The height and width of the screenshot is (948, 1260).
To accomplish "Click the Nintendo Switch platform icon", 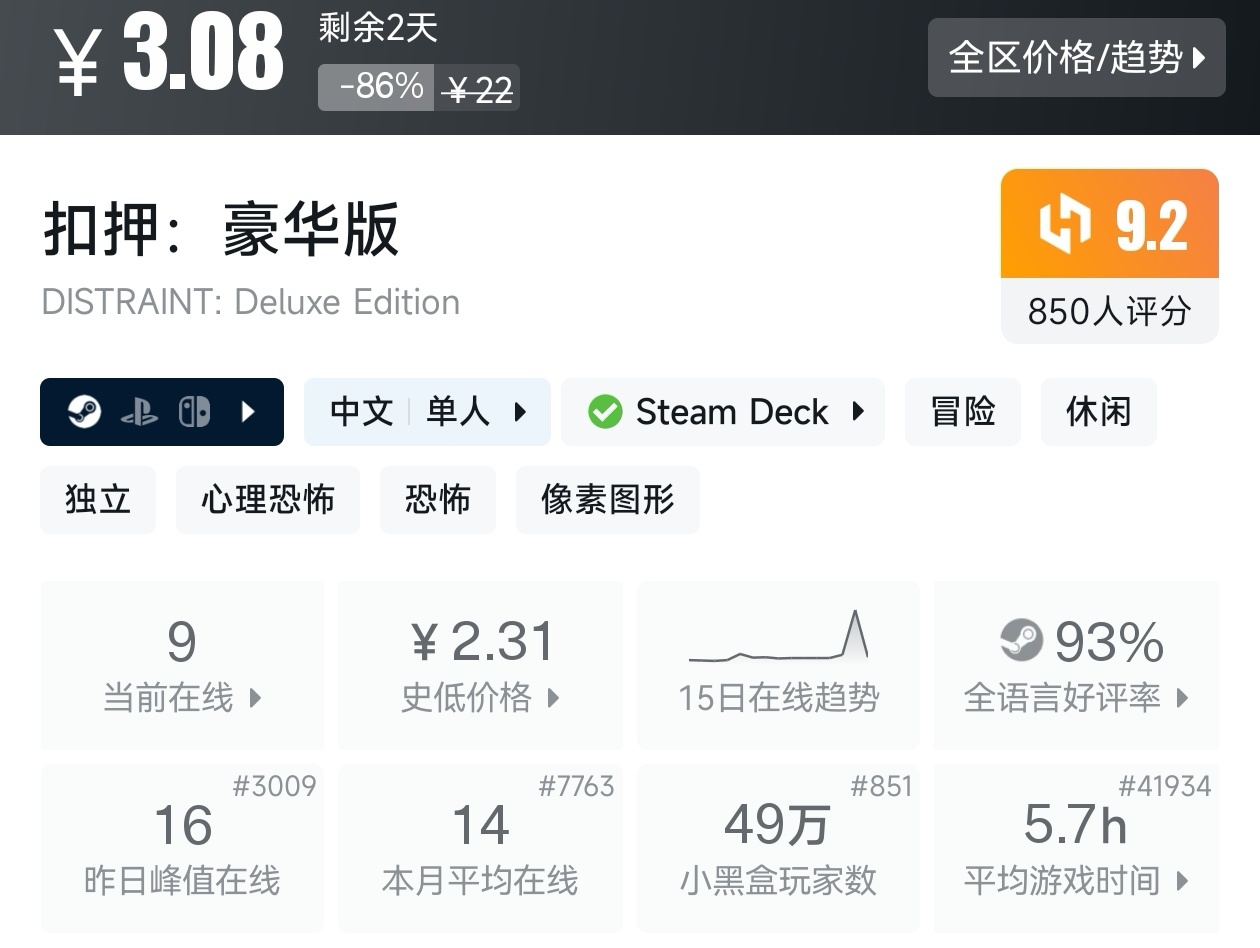I will pos(194,412).
